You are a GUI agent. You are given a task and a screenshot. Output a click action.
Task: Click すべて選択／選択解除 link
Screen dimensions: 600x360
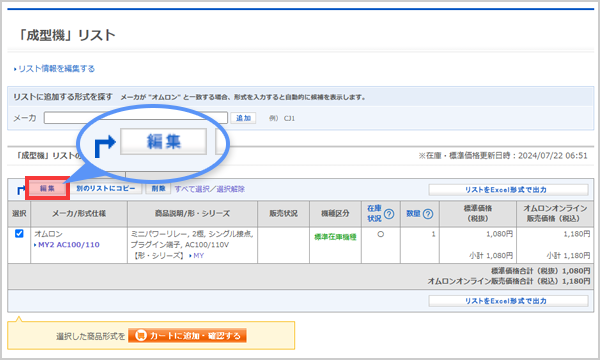point(210,189)
